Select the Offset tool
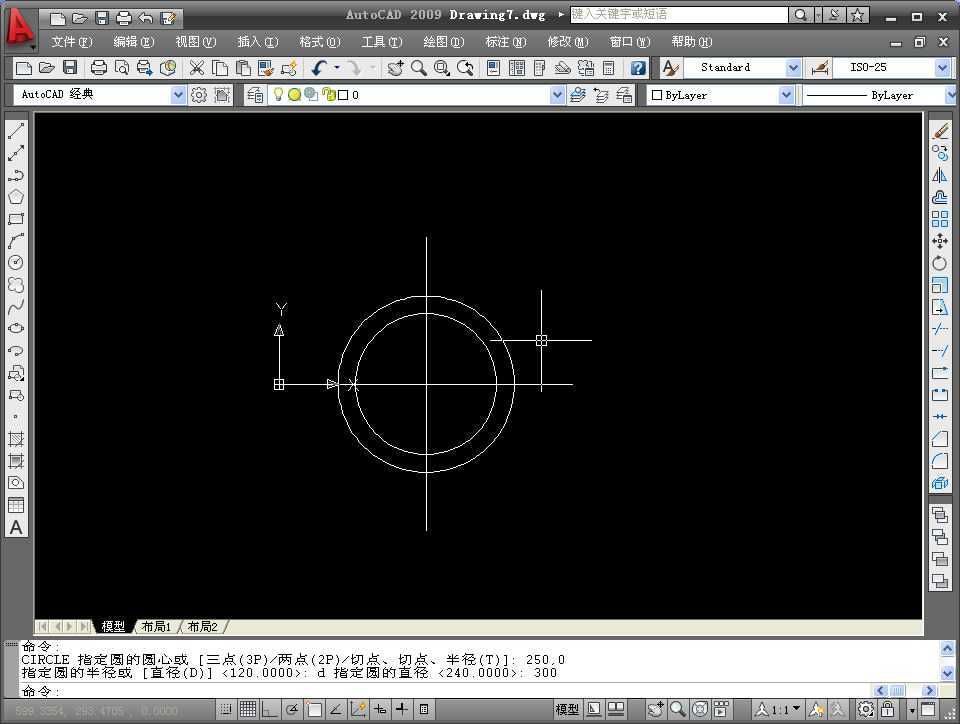Viewport: 960px width, 724px height. [940, 197]
